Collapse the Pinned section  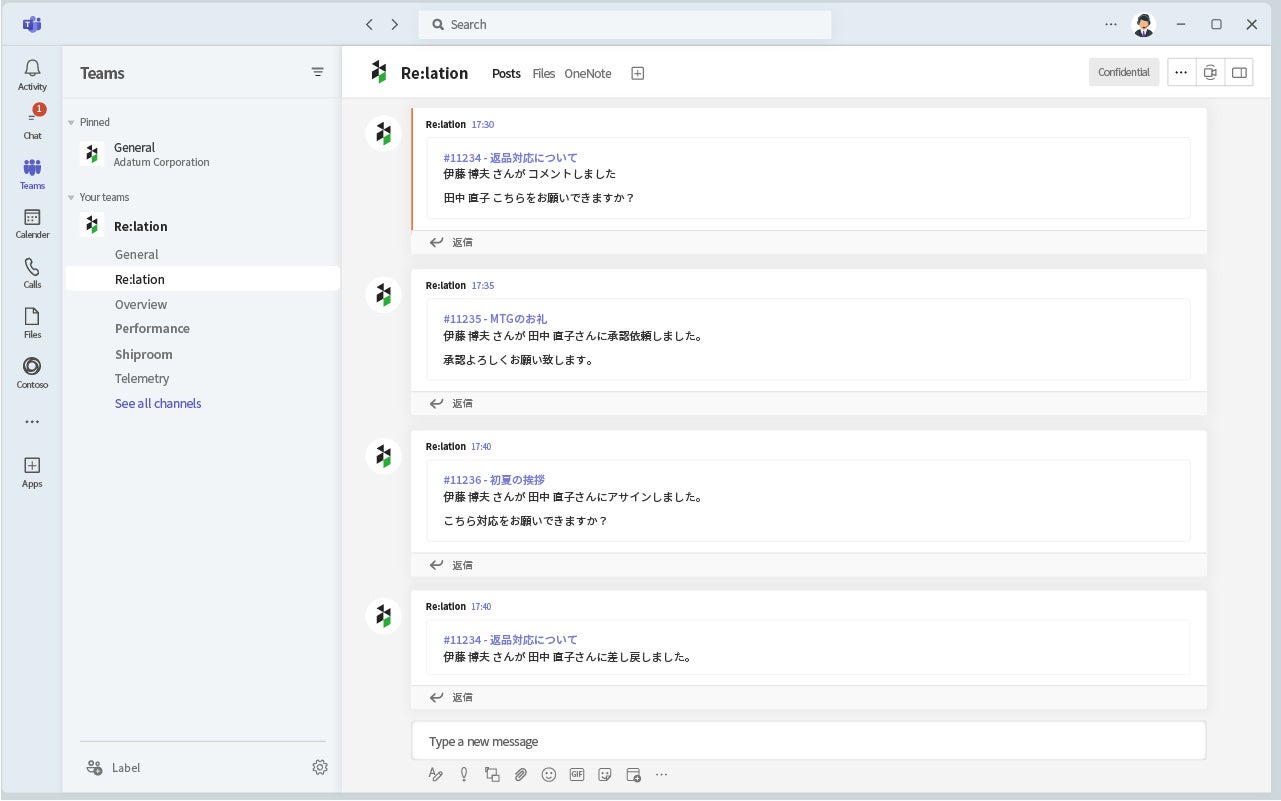(x=71, y=123)
